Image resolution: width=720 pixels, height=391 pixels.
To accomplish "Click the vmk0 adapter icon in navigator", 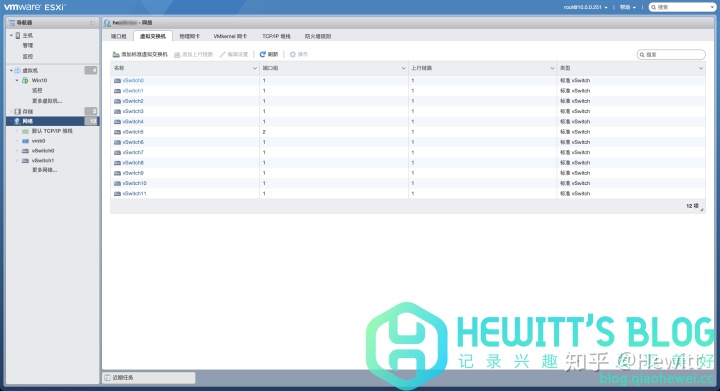I will (x=25, y=141).
